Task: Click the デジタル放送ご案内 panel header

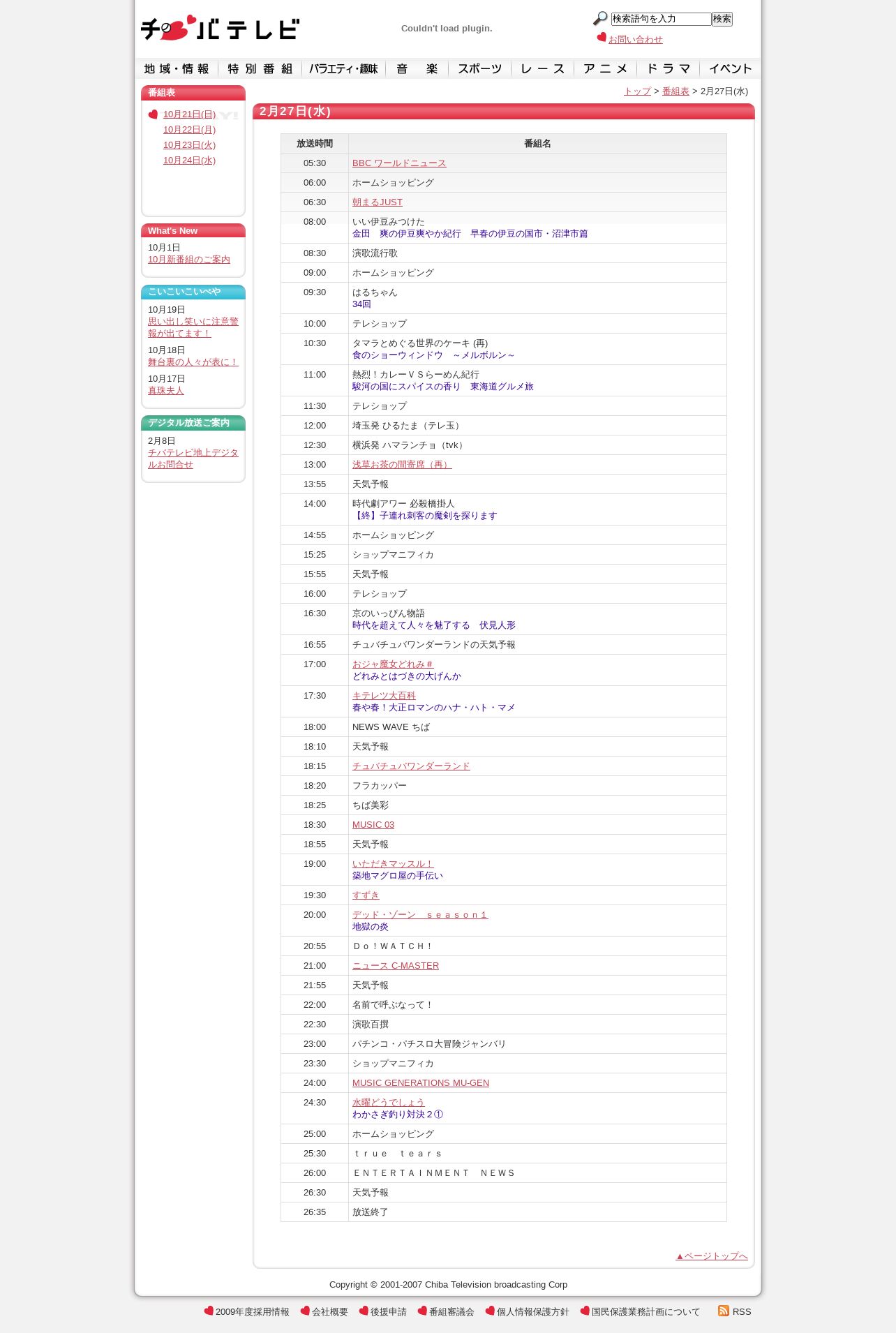Action: 193,423
